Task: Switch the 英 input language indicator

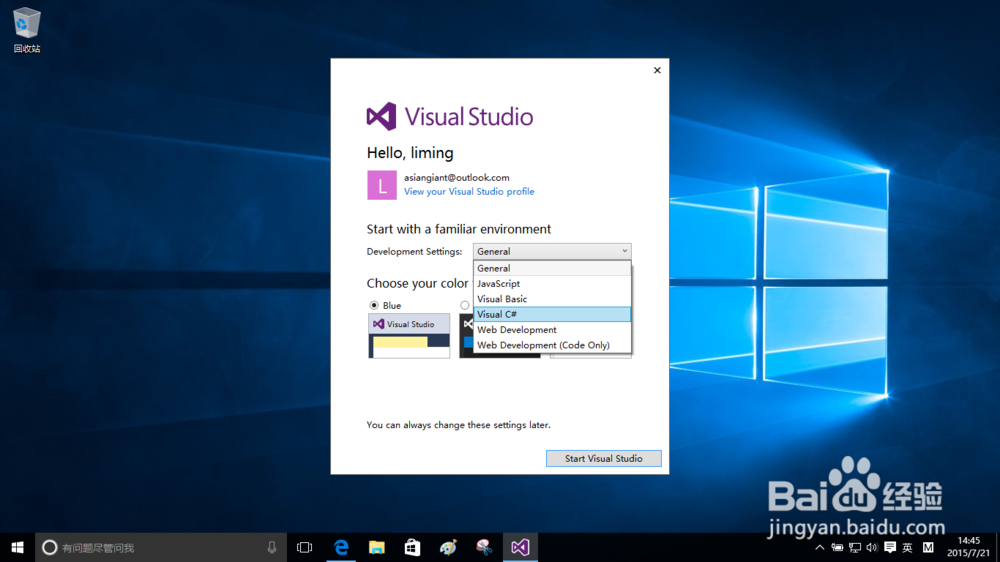Action: pos(908,547)
